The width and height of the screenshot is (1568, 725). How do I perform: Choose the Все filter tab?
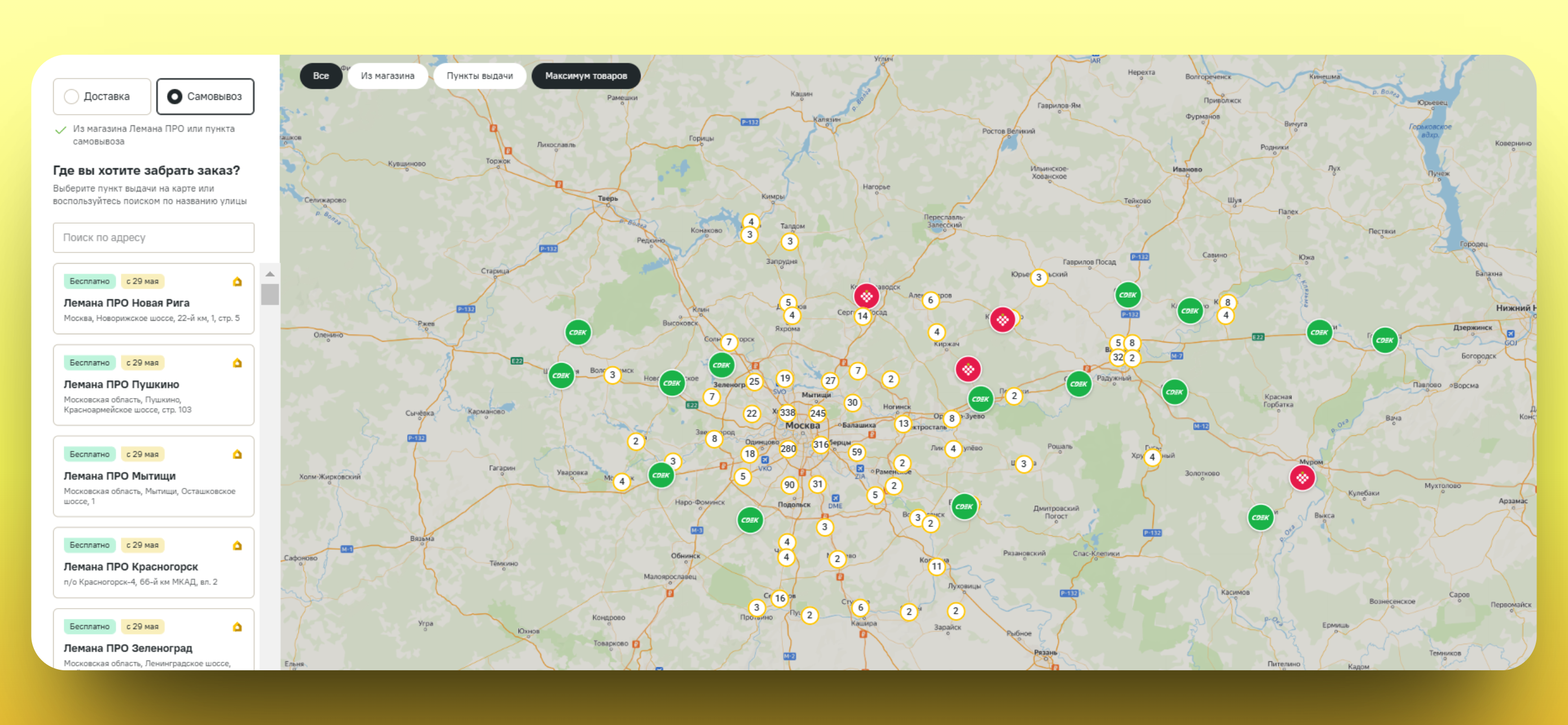click(321, 76)
